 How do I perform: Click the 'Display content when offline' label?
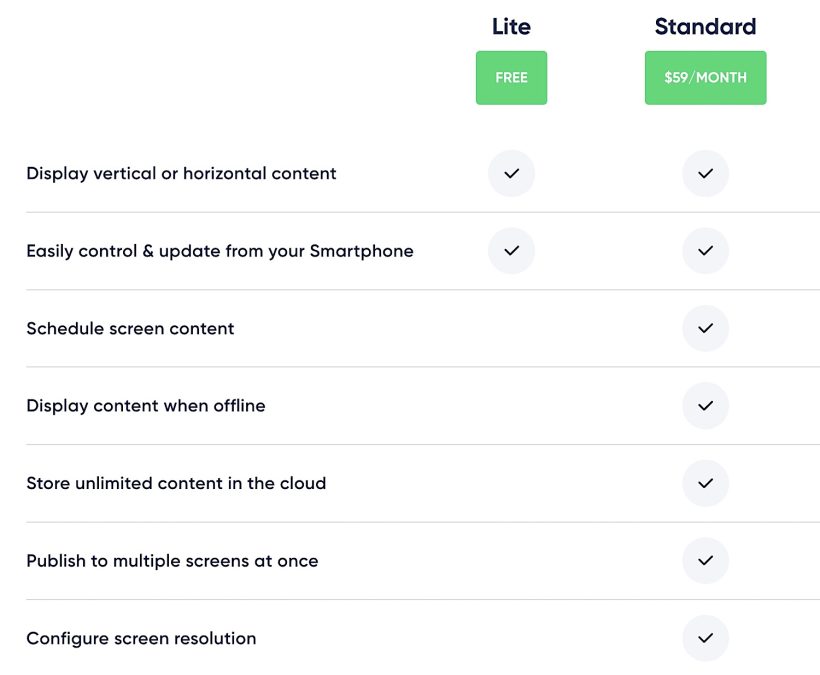click(145, 406)
